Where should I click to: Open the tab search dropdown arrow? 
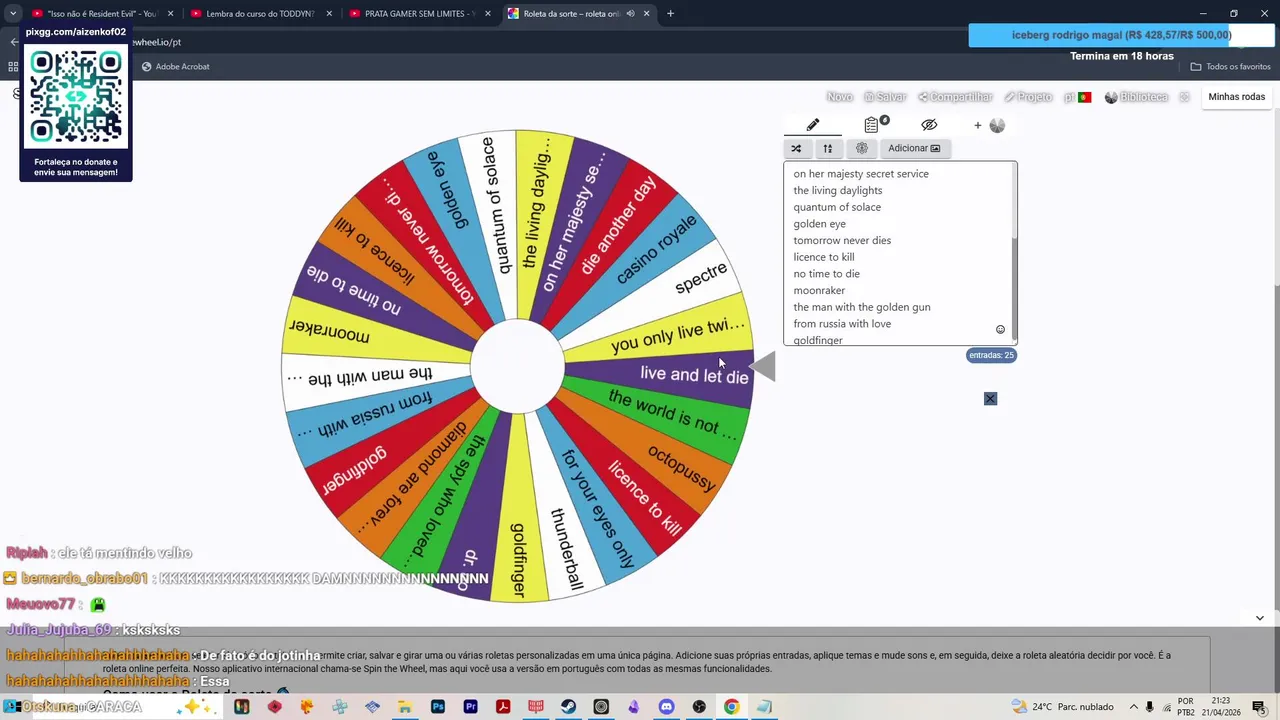pos(13,14)
